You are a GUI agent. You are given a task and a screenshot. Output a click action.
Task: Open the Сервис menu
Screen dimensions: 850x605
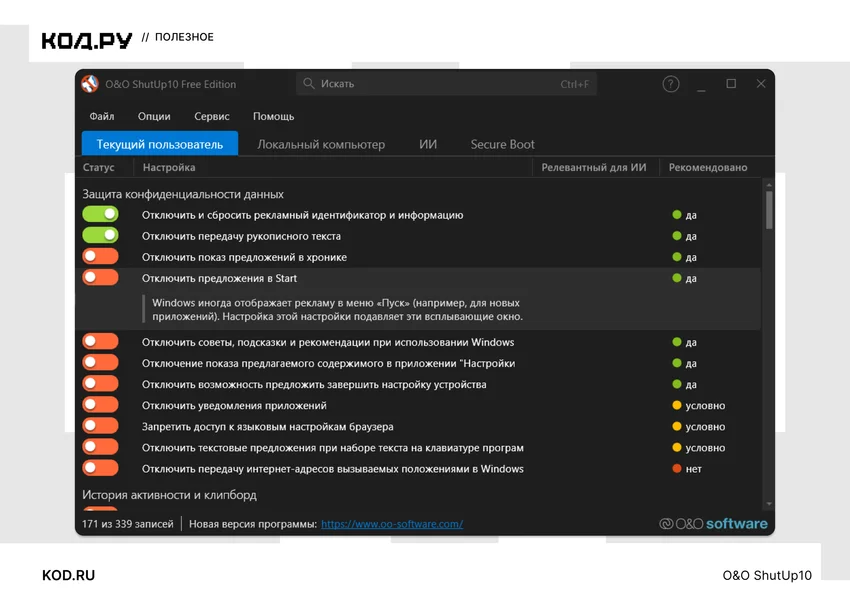(x=211, y=116)
